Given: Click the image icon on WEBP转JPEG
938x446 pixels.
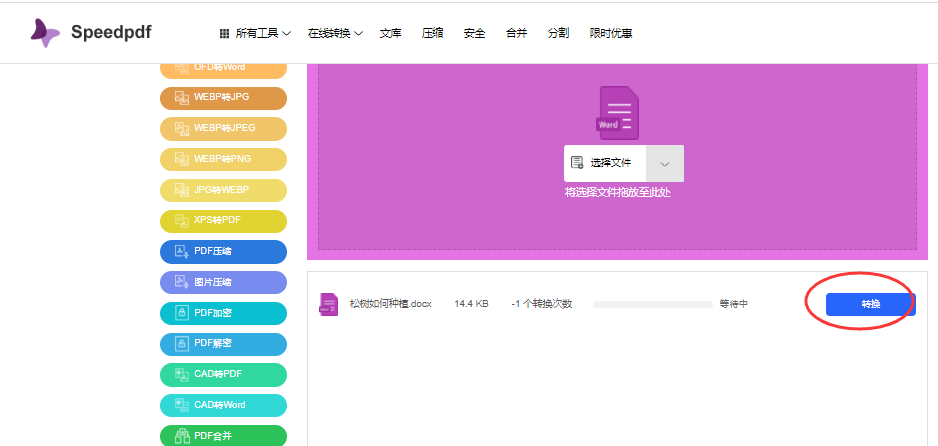Looking at the screenshot, I should 182,128.
